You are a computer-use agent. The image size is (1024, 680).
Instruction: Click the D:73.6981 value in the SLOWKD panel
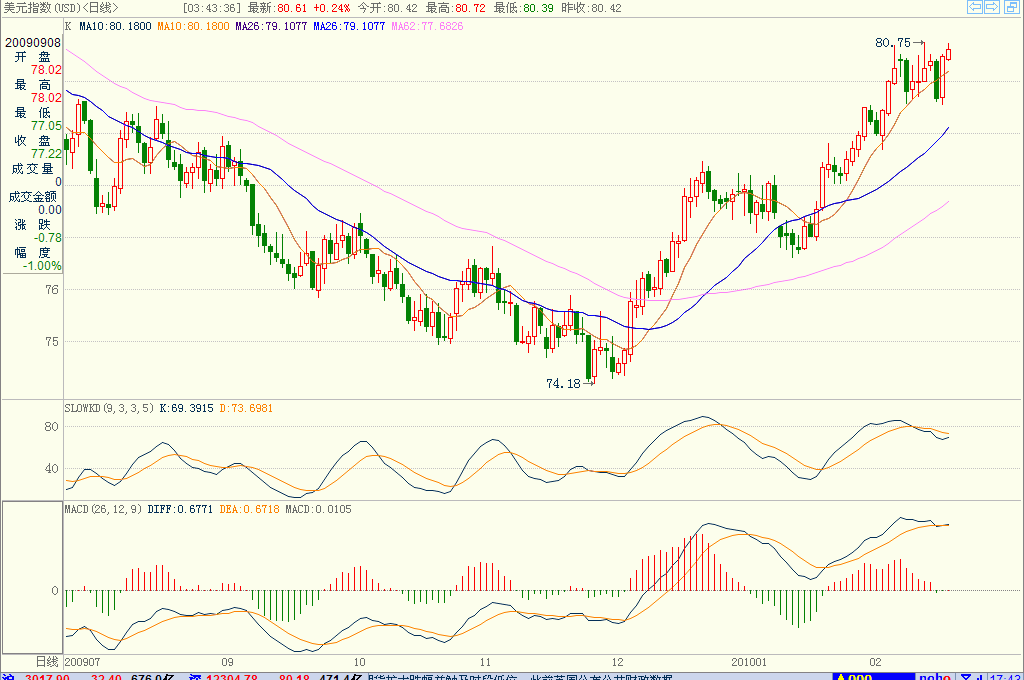click(246, 408)
